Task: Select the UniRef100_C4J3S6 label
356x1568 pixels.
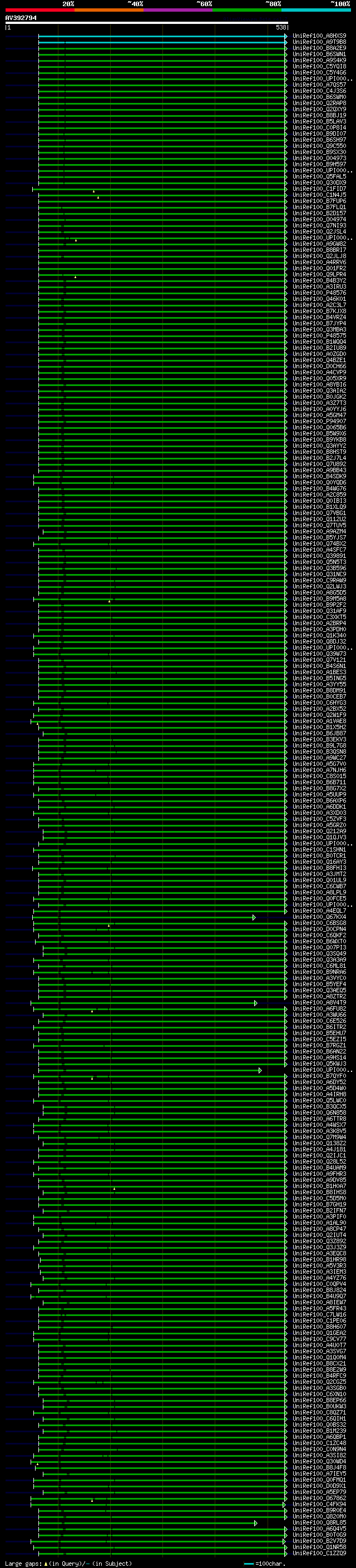Action: pos(319,91)
